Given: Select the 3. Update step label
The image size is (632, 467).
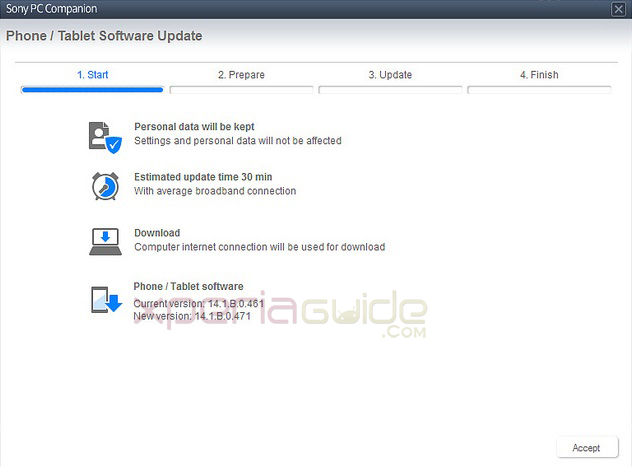Looking at the screenshot, I should click(390, 75).
